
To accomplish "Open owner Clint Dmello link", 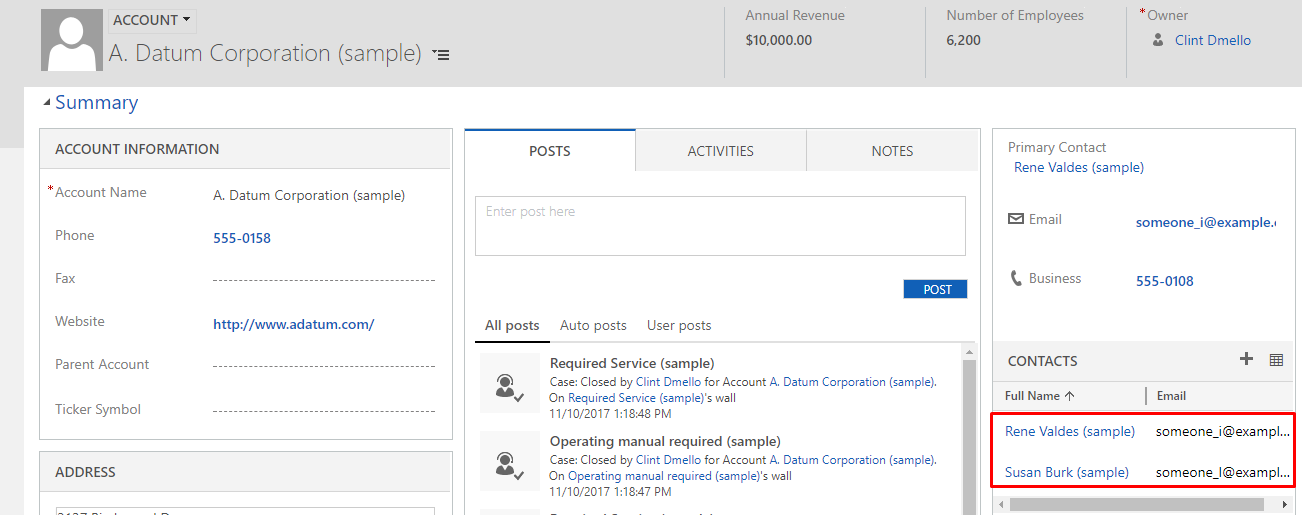I will [x=1212, y=40].
